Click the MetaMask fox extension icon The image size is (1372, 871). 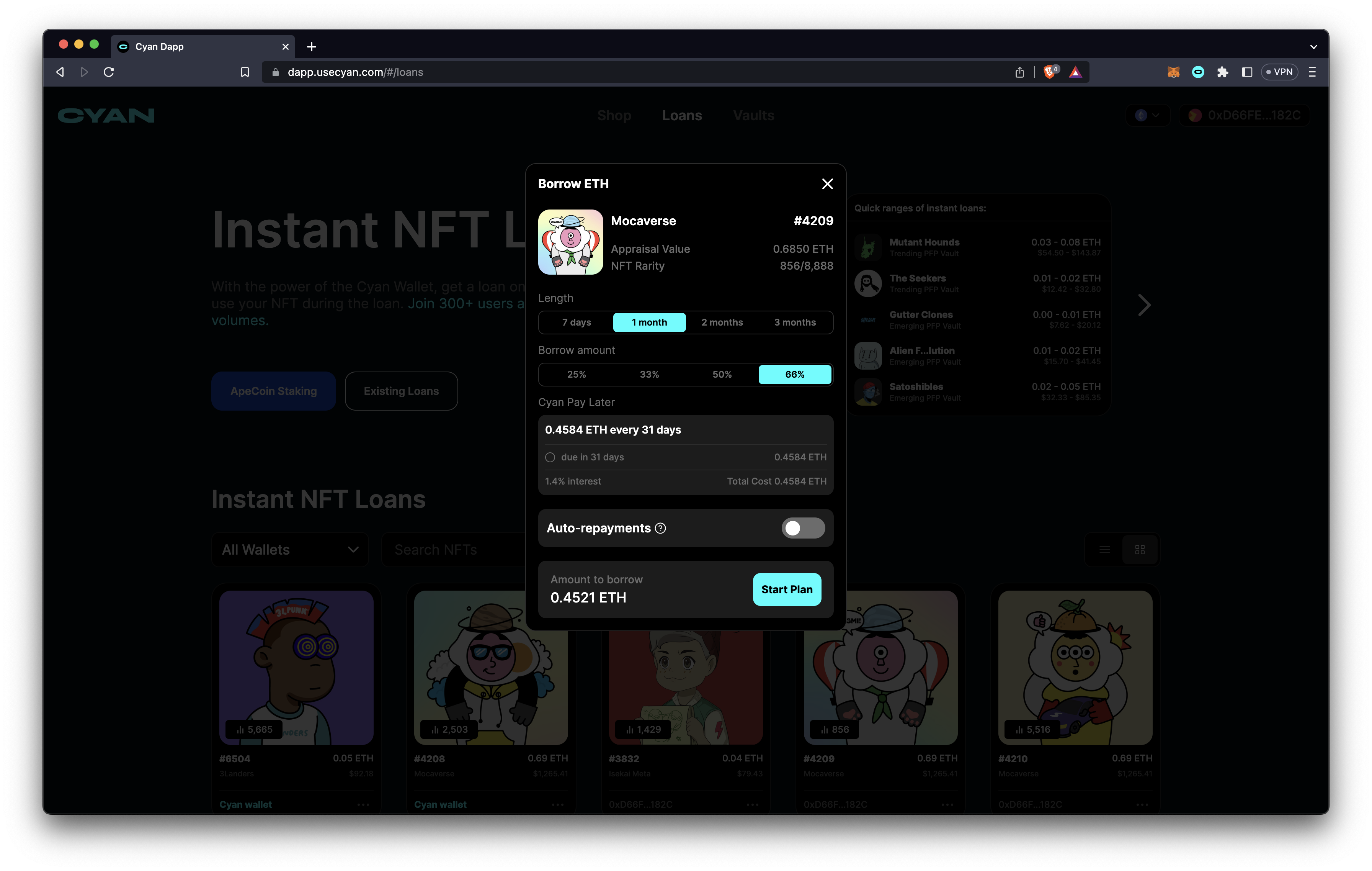[1173, 72]
